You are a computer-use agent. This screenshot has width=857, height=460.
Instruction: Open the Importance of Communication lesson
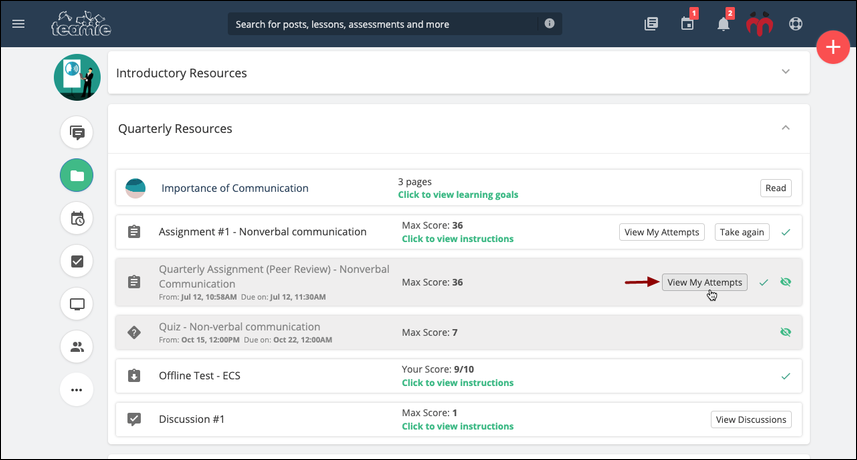234,188
